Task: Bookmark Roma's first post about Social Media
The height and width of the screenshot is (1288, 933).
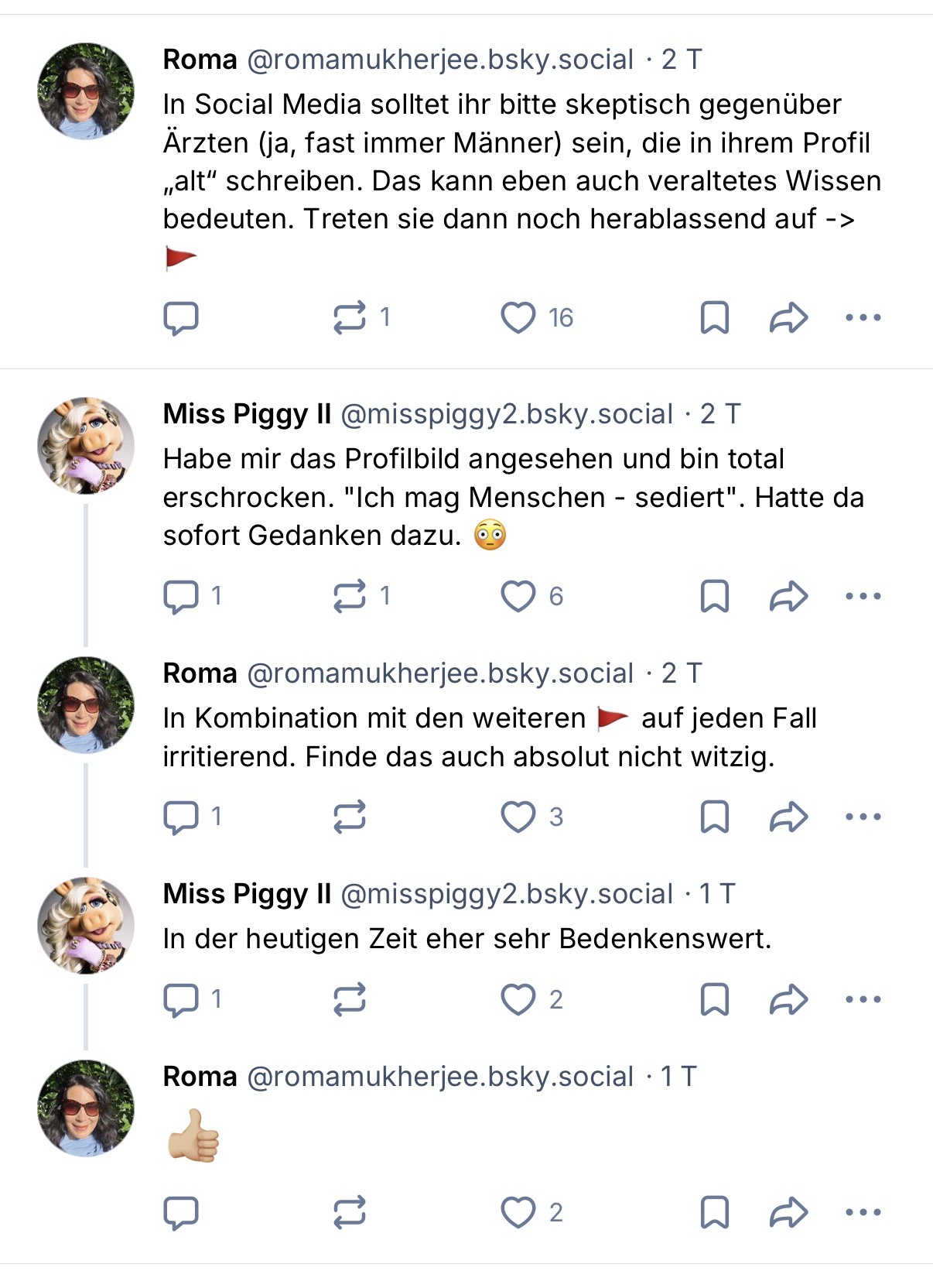Action: point(714,318)
